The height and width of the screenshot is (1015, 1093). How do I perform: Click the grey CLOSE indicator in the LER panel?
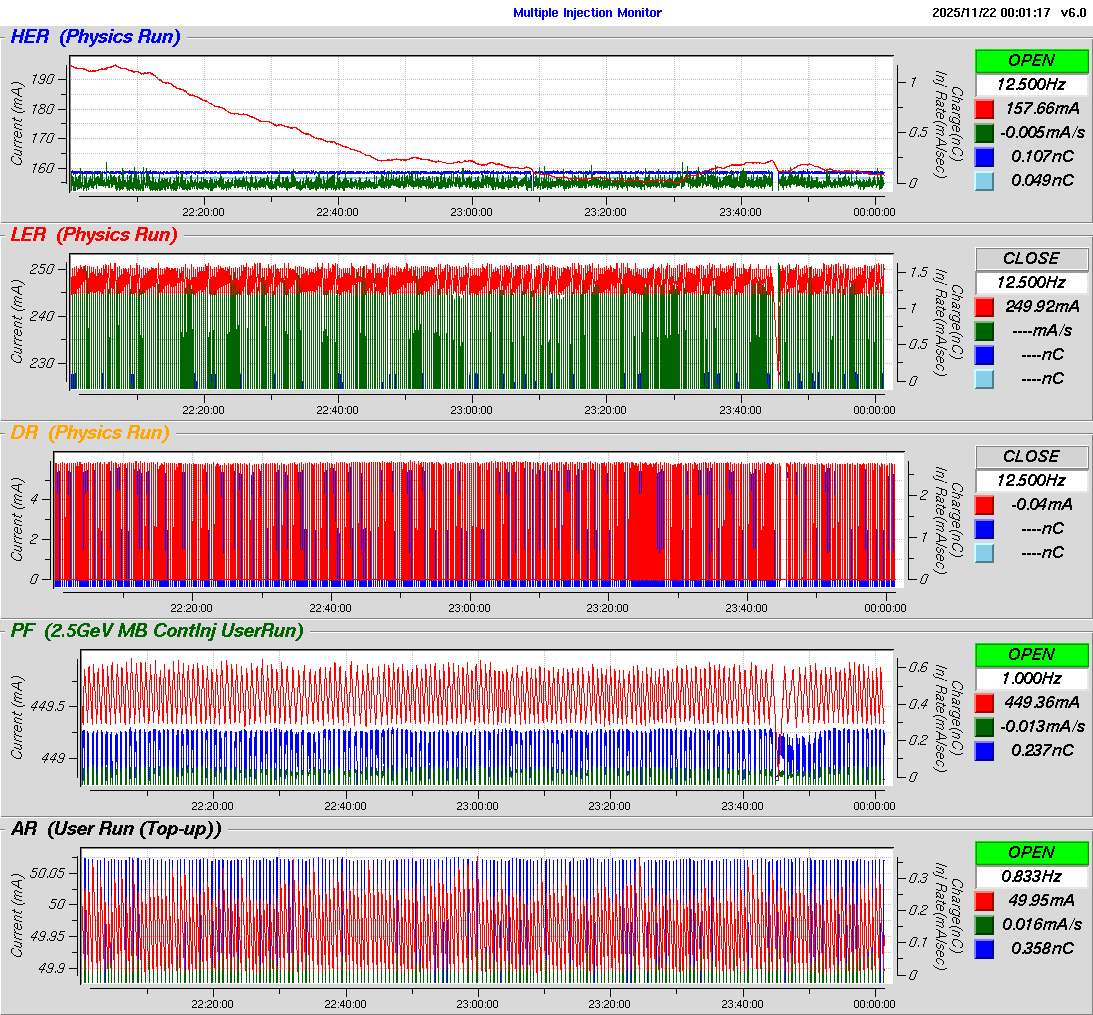click(x=1031, y=258)
